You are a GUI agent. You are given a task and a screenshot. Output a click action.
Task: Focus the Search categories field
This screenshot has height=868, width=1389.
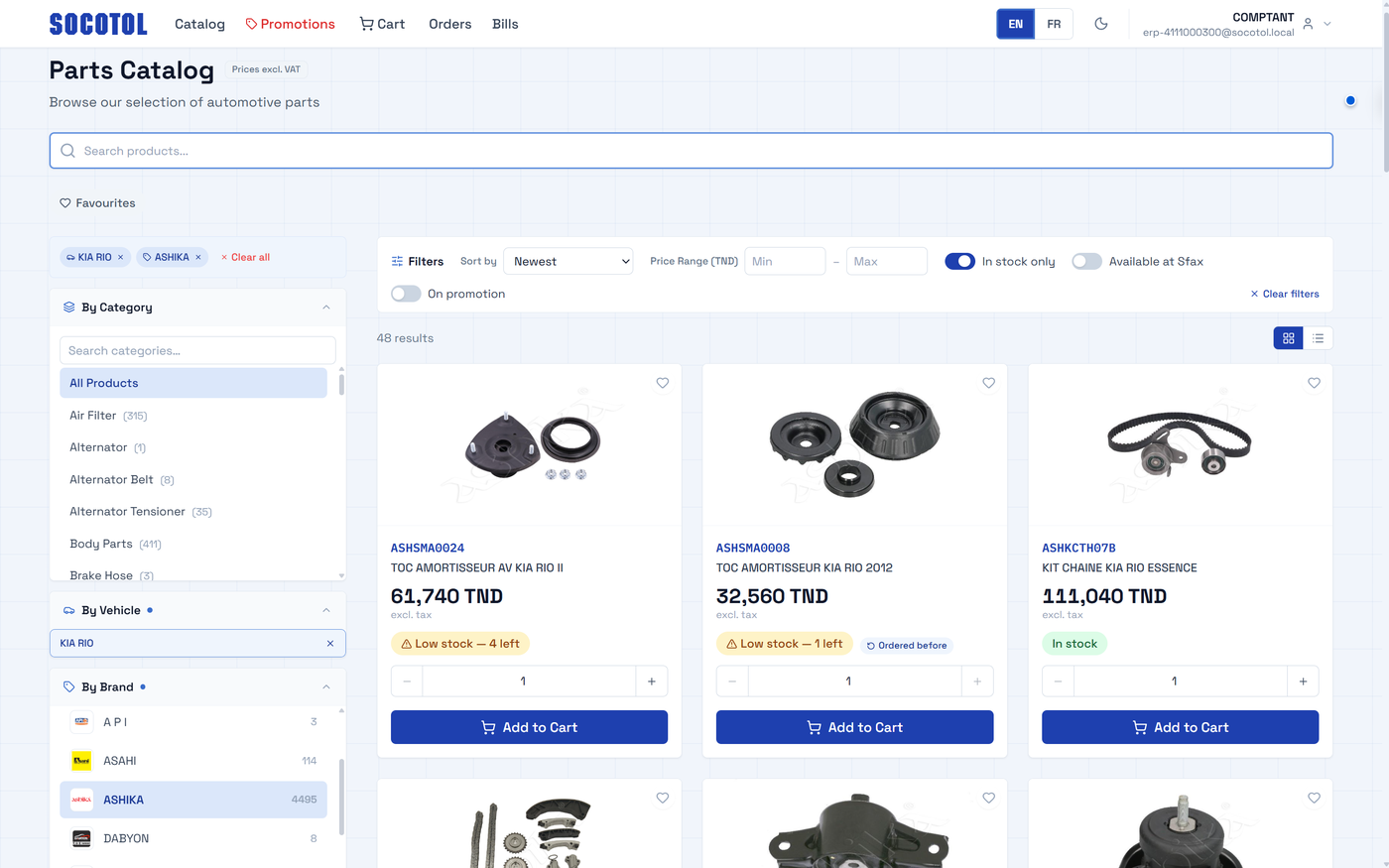click(x=197, y=350)
